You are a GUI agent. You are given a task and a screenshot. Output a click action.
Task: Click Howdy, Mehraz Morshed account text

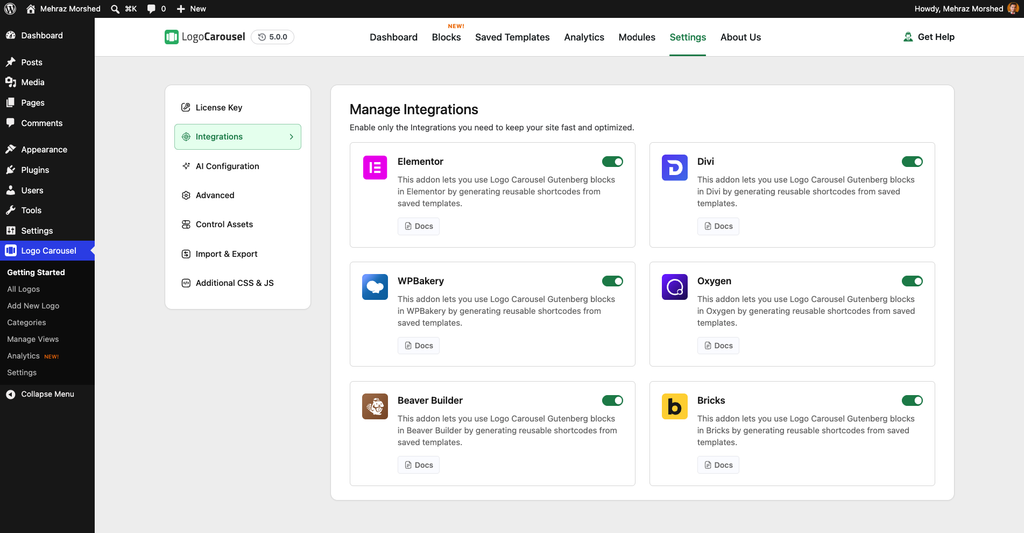pos(958,8)
